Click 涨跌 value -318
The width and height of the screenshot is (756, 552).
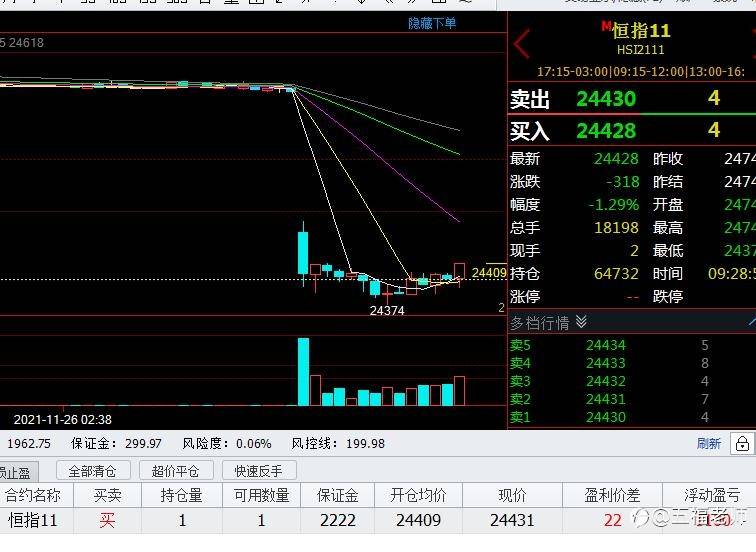point(622,182)
